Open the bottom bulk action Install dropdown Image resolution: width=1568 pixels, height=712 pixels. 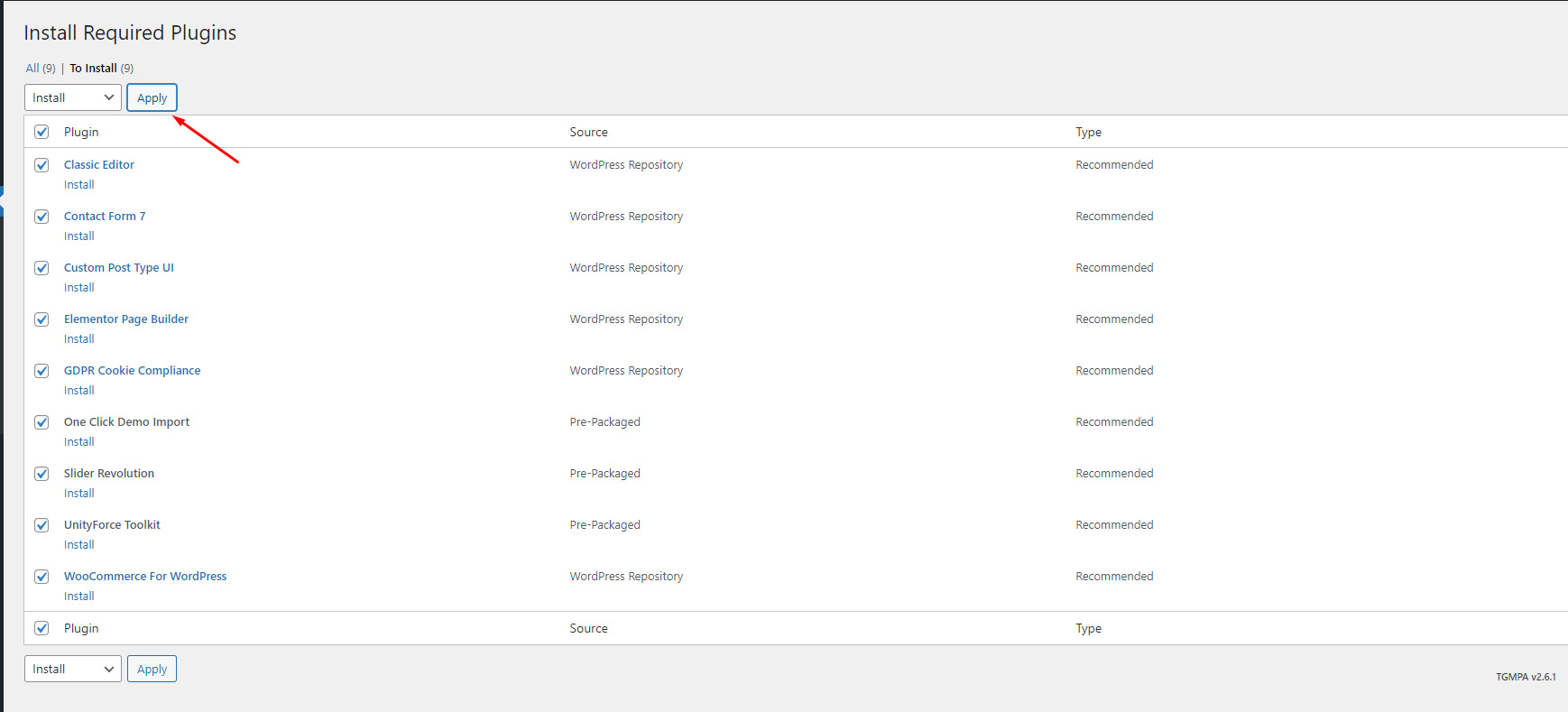pyautogui.click(x=73, y=669)
